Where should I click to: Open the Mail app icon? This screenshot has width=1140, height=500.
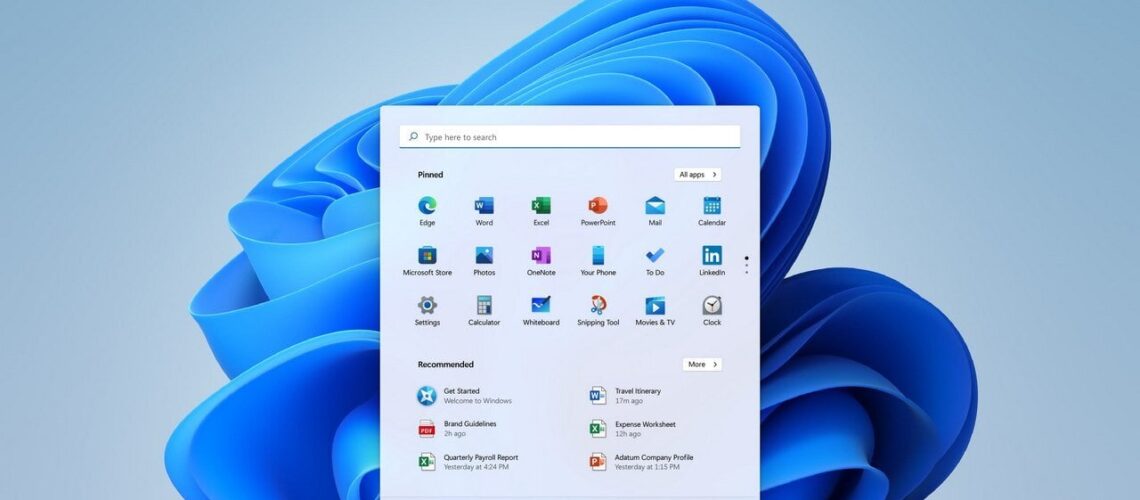pos(655,206)
